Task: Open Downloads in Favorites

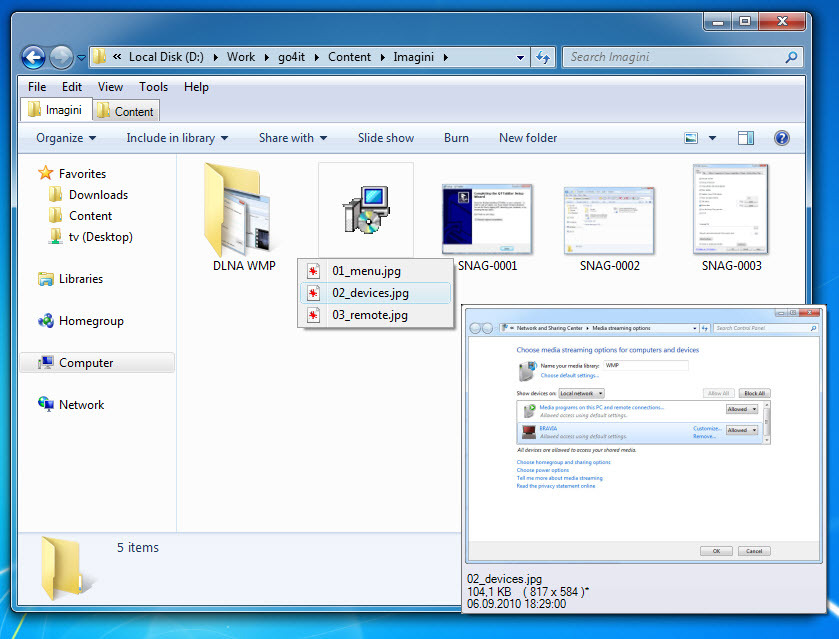Action: pos(98,195)
